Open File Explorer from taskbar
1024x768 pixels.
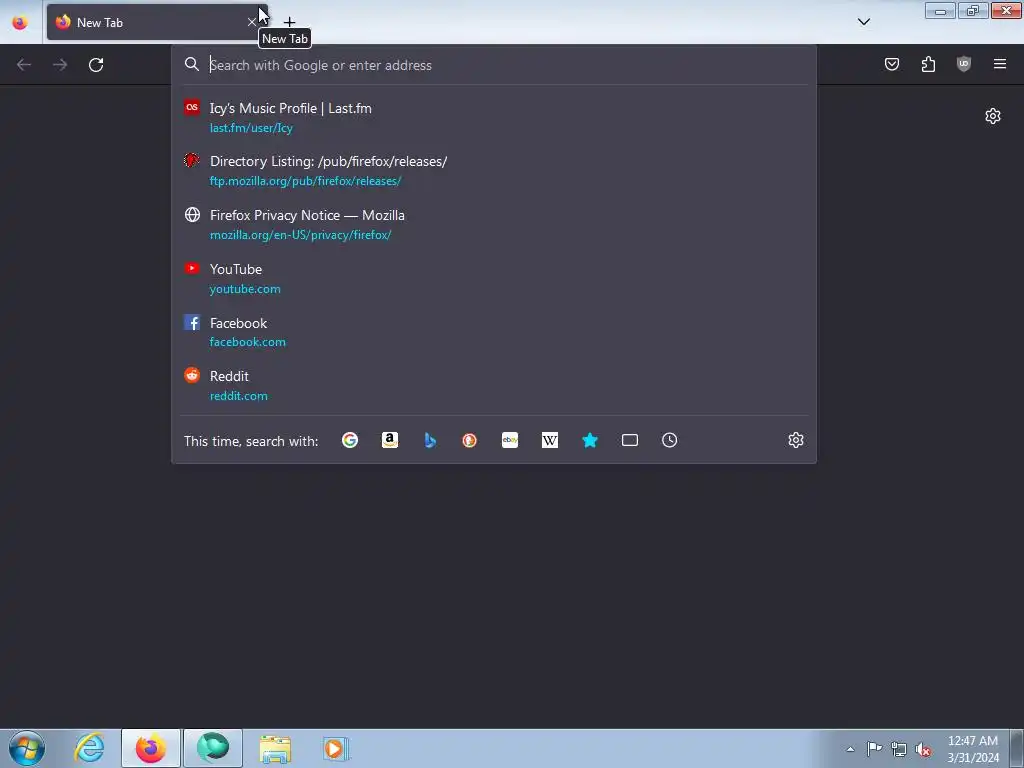pyautogui.click(x=275, y=748)
